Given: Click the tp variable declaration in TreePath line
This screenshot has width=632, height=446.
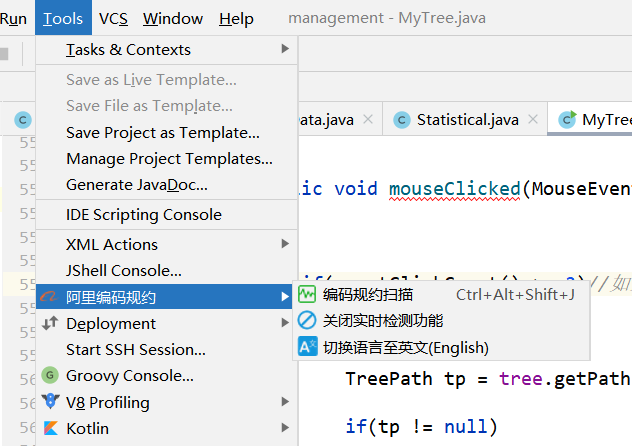Looking at the screenshot, I should tap(455, 380).
